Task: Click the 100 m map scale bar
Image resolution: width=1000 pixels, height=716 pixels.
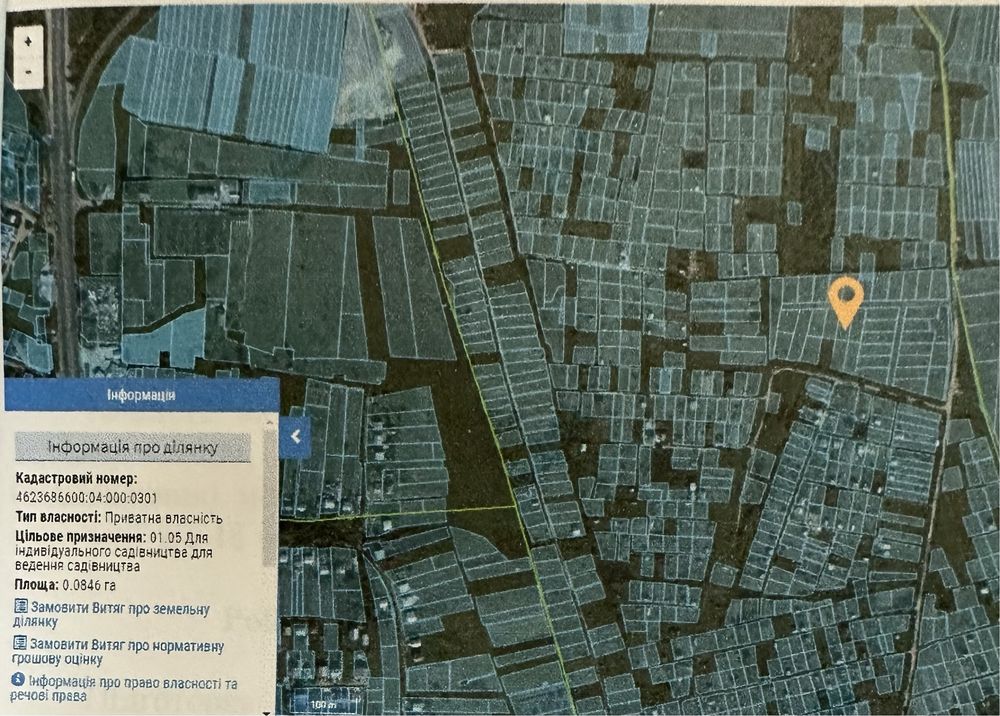Action: 323,704
